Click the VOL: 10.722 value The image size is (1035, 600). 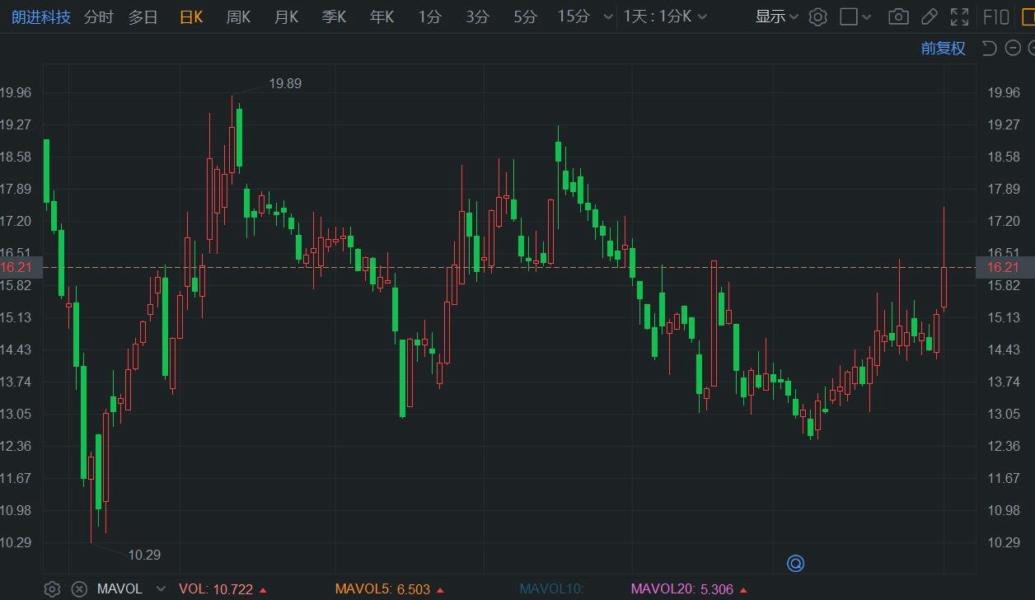(x=222, y=589)
